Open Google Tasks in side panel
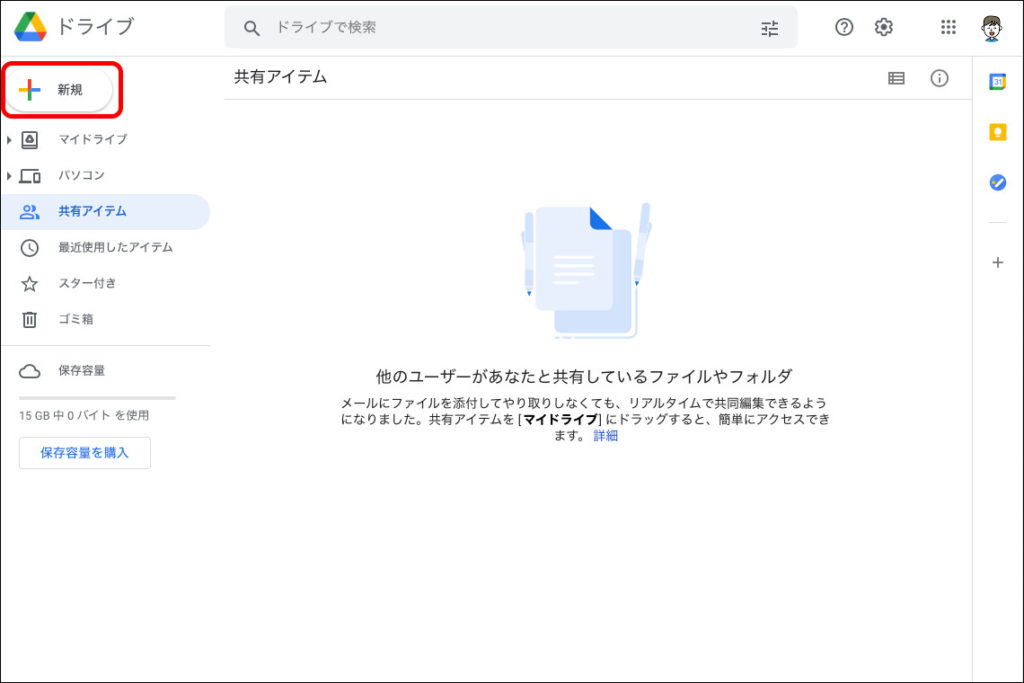Viewport: 1024px width, 683px height. 997,182
